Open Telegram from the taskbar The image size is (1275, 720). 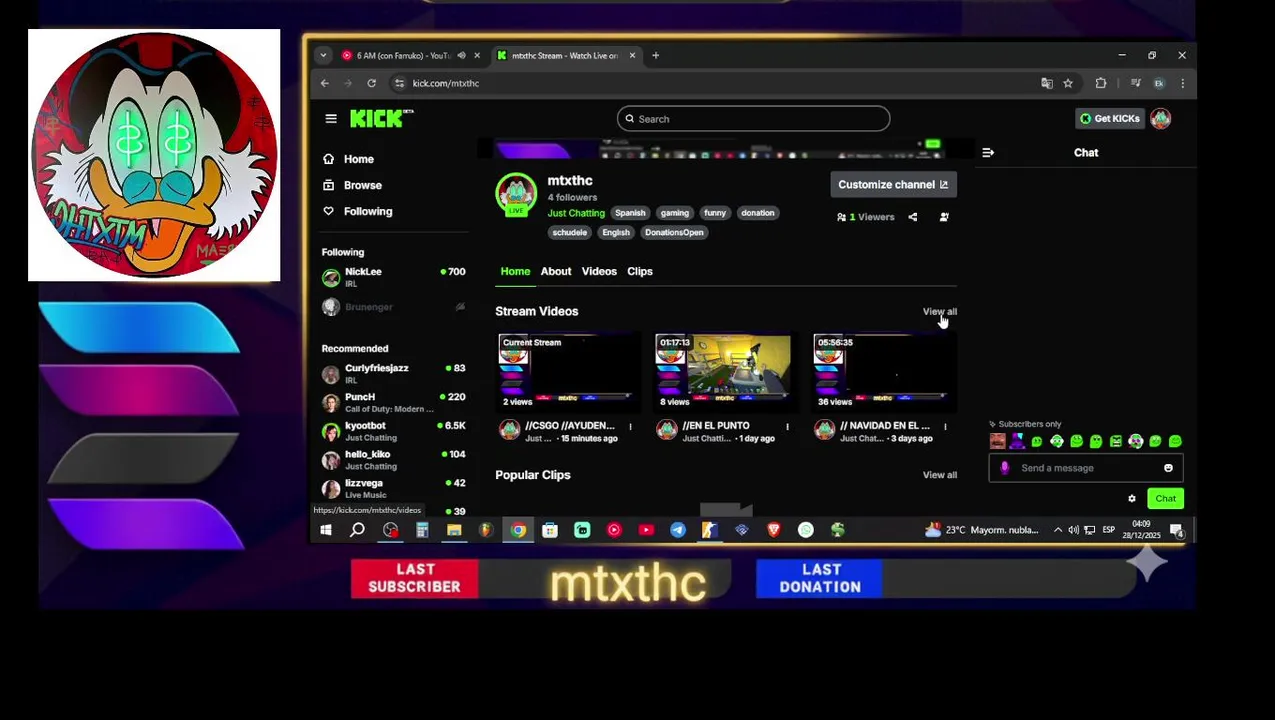[x=678, y=531]
